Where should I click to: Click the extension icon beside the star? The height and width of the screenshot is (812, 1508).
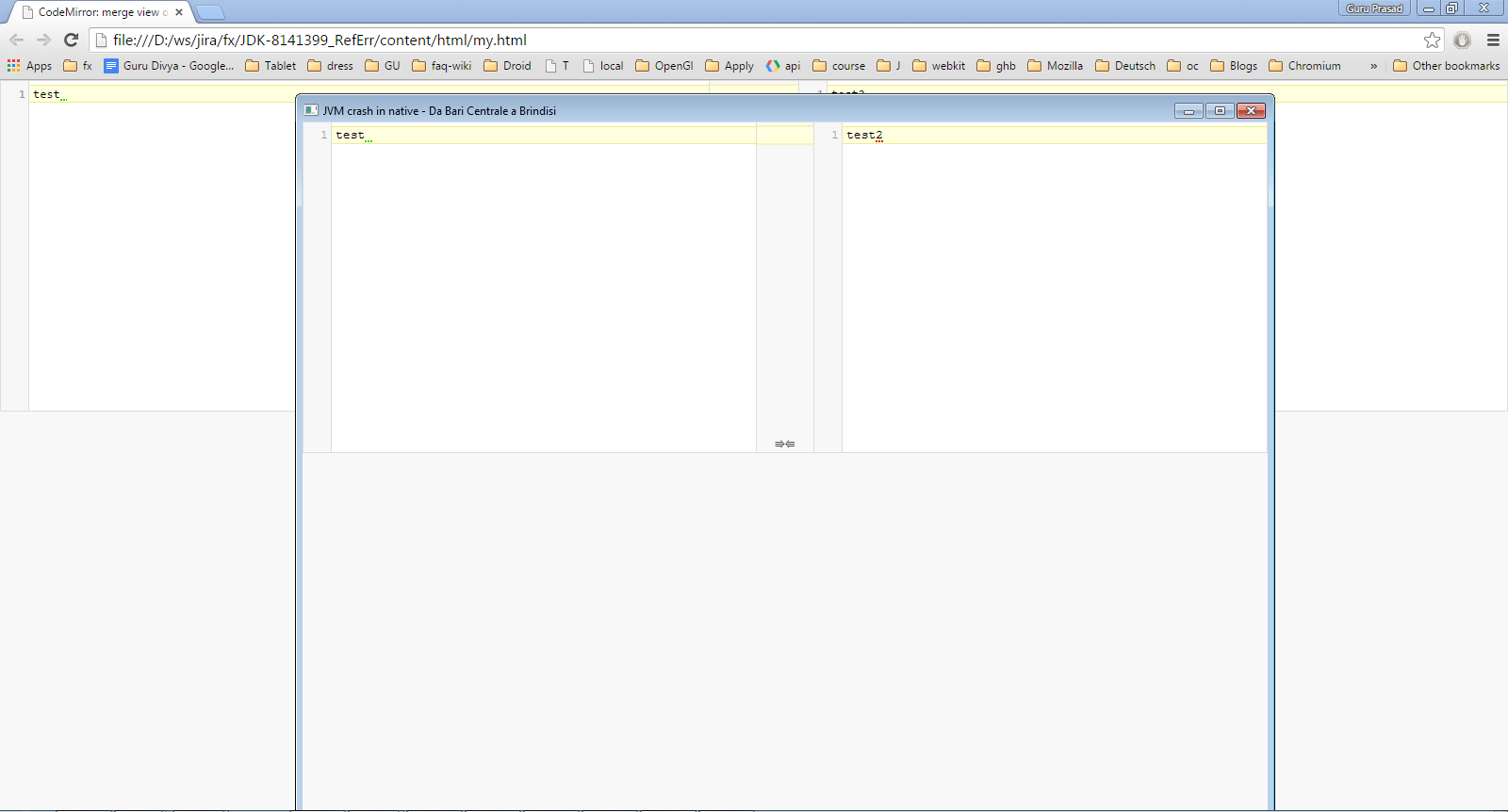(1462, 40)
